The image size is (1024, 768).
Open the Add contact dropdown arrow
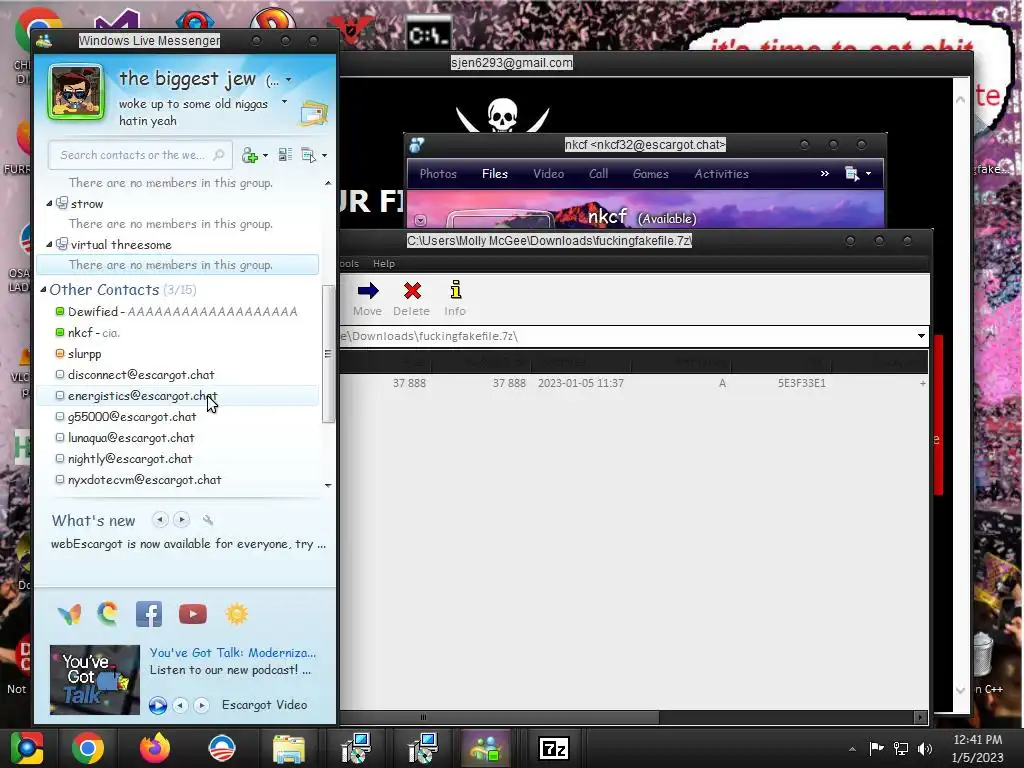pos(265,155)
